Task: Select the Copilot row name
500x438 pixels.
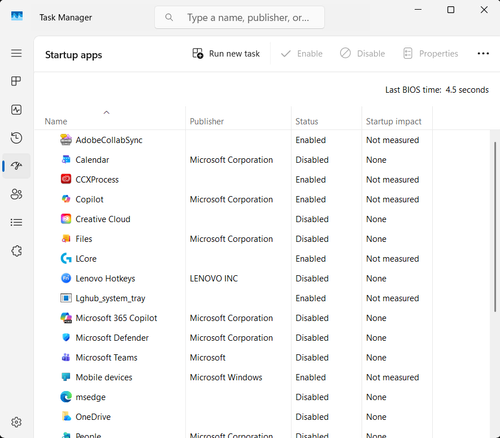Action: [x=89, y=199]
